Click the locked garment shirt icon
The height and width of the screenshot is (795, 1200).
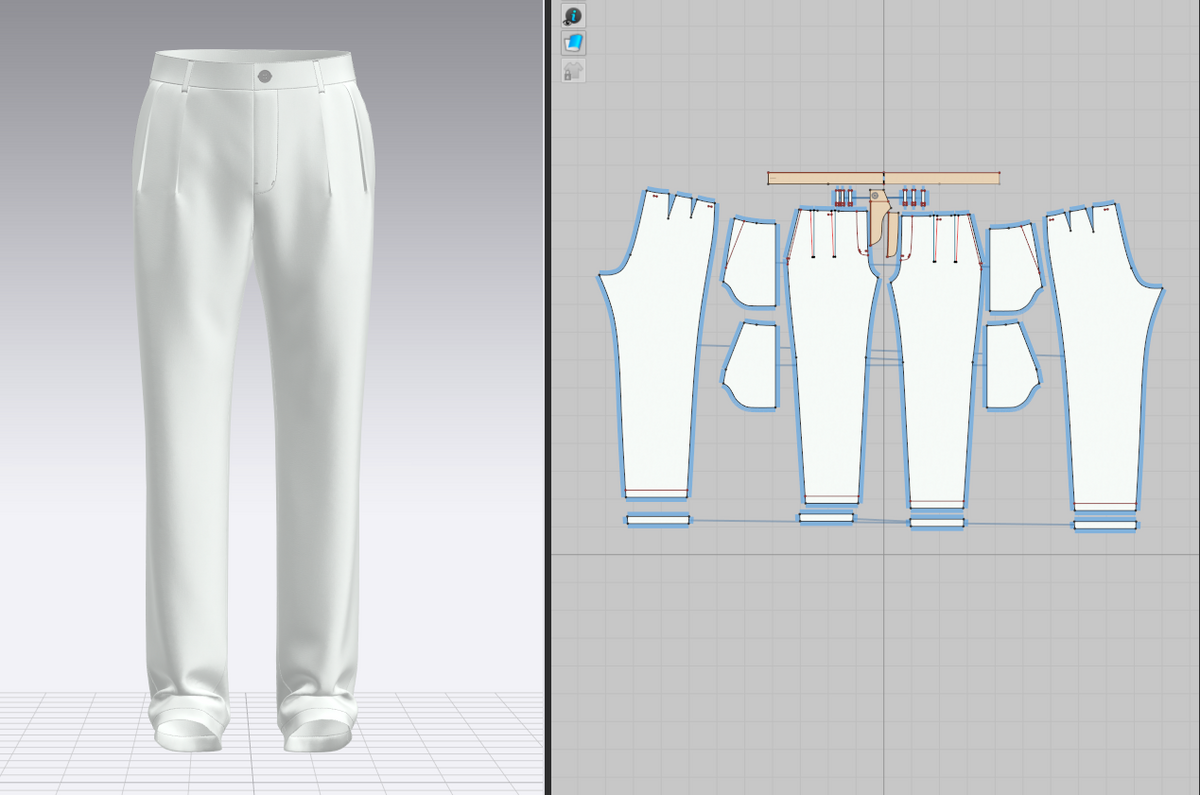573,71
